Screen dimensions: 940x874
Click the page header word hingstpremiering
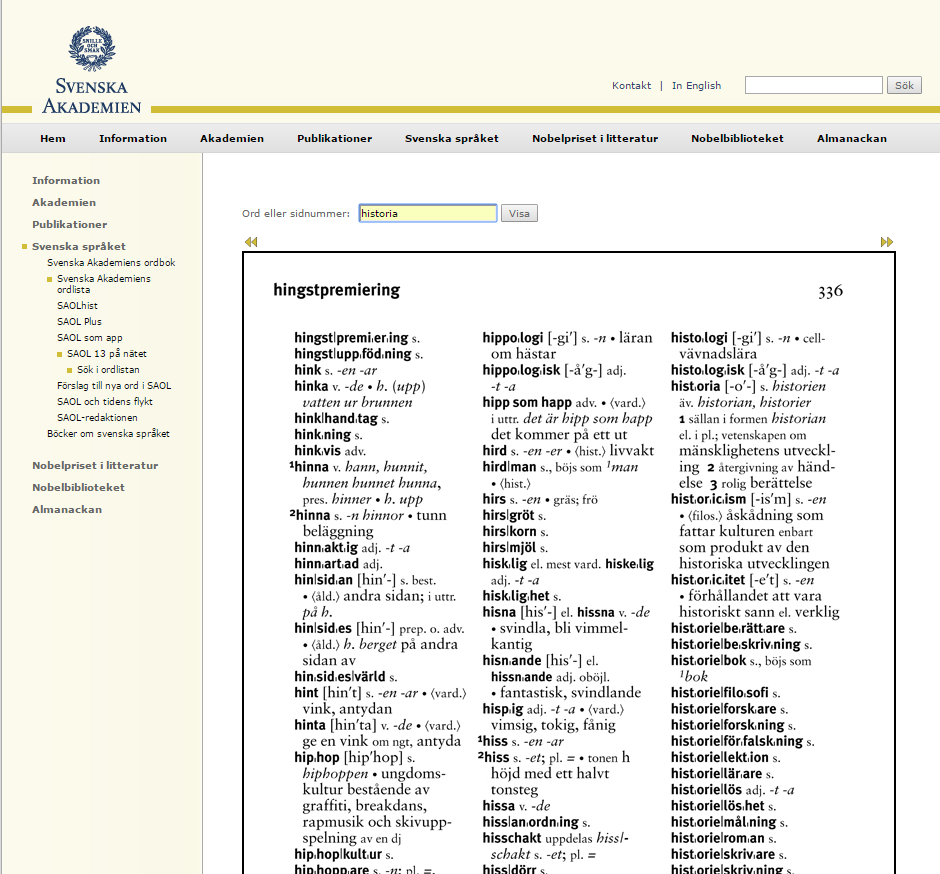coord(337,291)
